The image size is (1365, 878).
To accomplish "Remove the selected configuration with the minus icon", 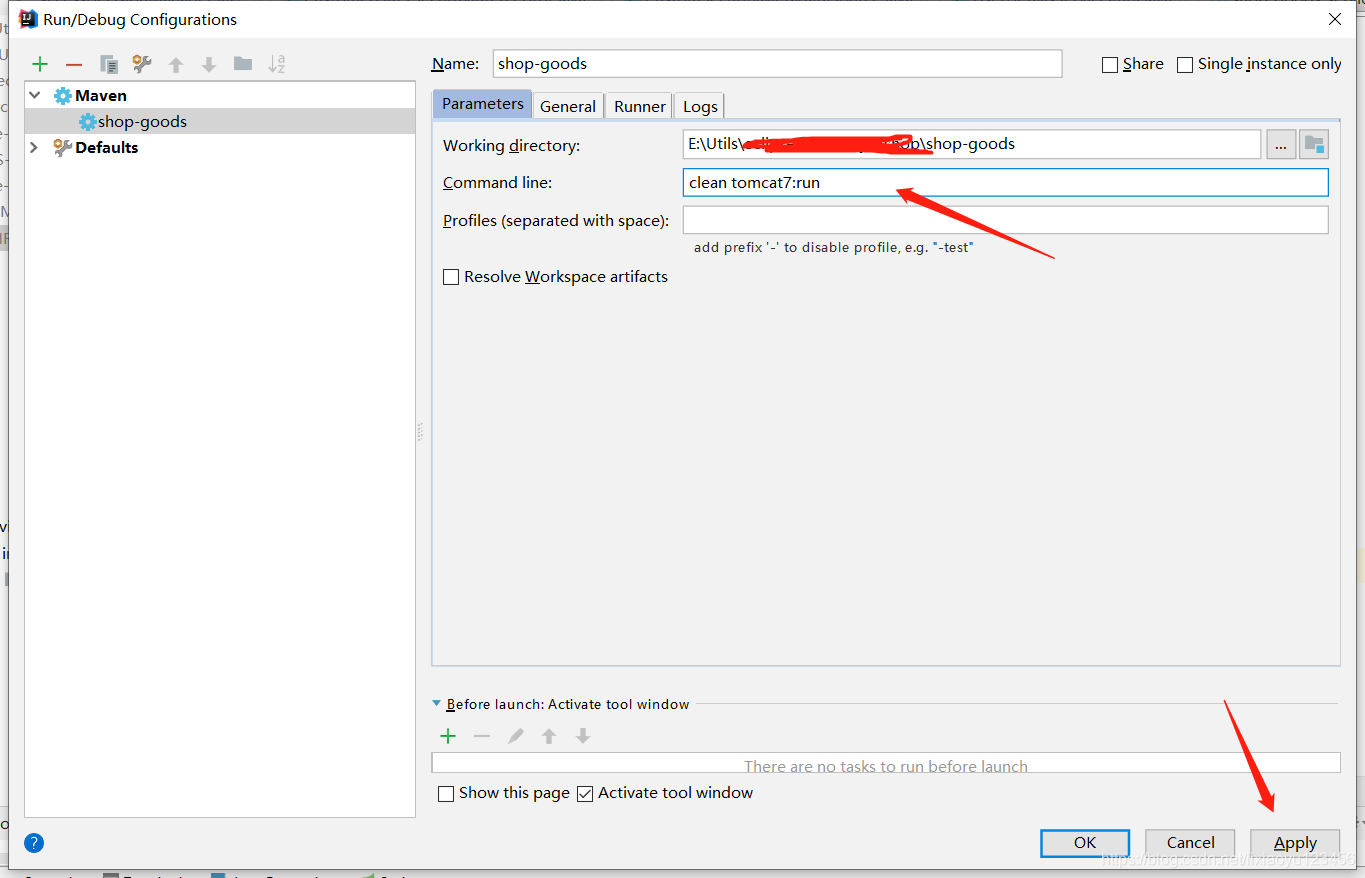I will click(x=74, y=64).
